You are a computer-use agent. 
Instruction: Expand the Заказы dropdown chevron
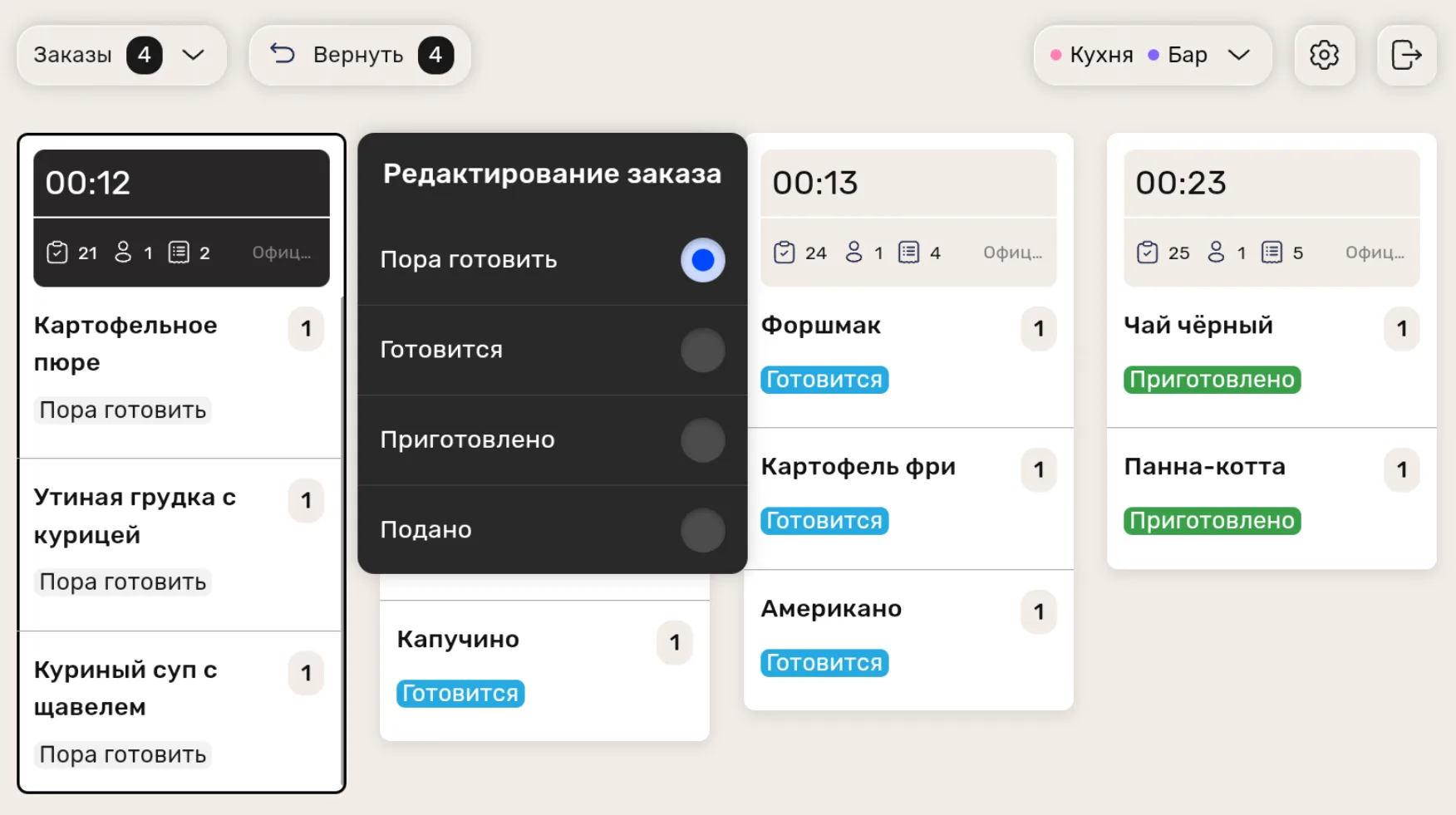coord(193,55)
